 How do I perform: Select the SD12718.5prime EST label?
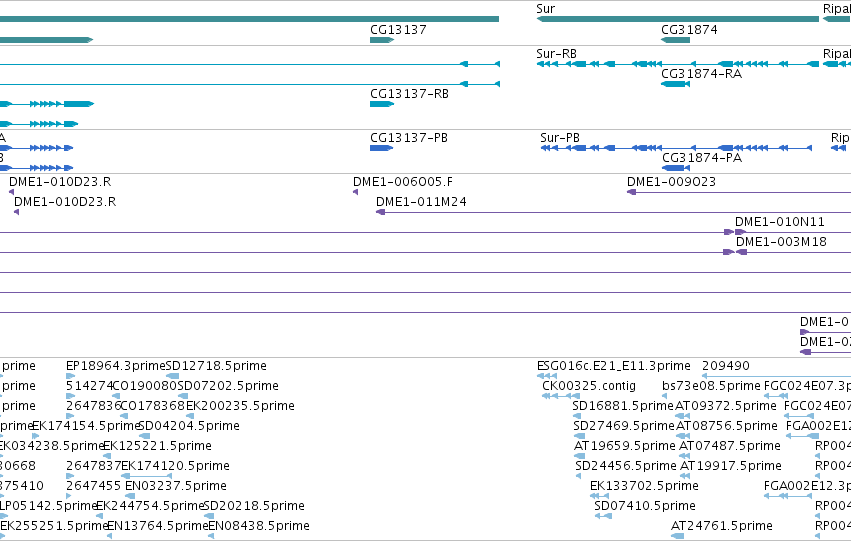click(216, 366)
